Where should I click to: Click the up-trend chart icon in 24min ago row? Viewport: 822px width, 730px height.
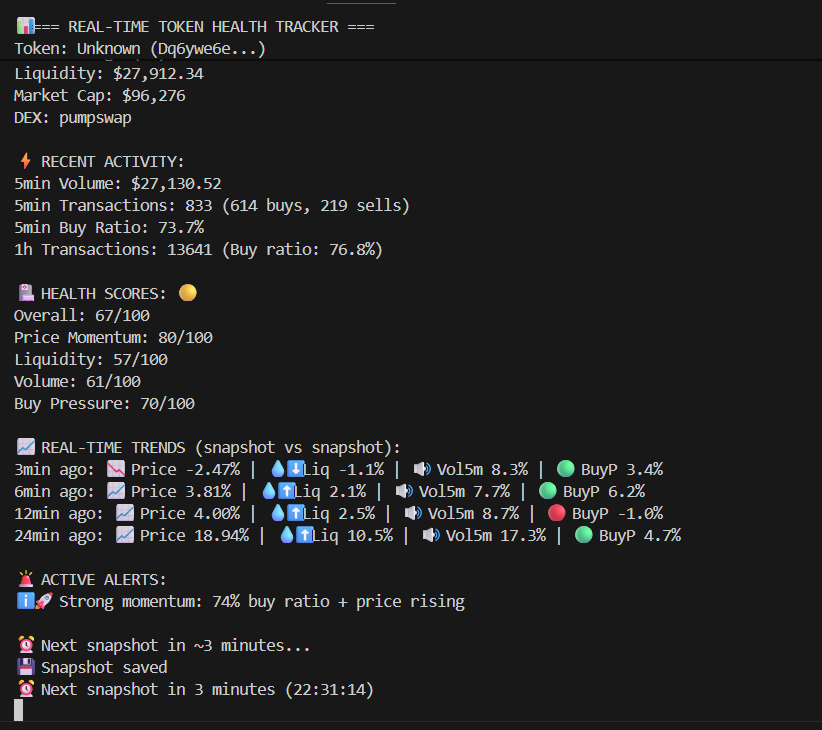click(x=124, y=535)
